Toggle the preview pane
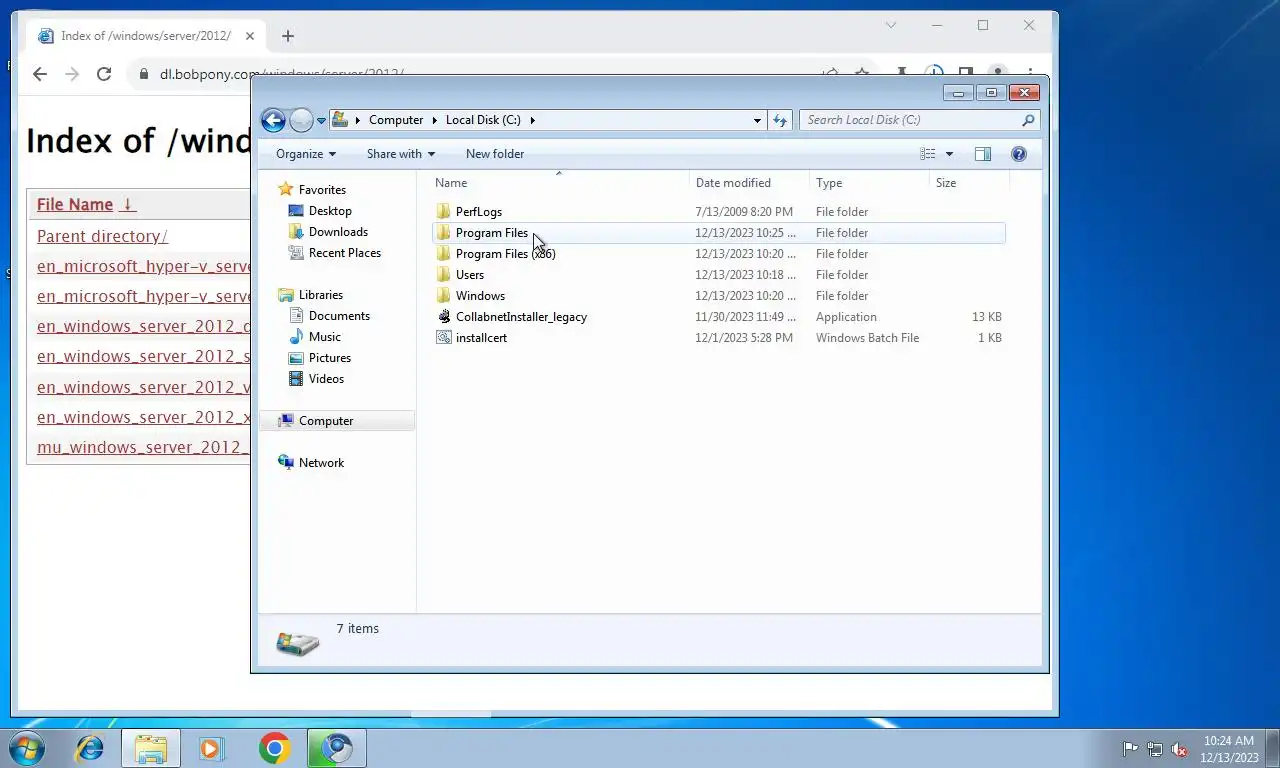 coord(983,154)
